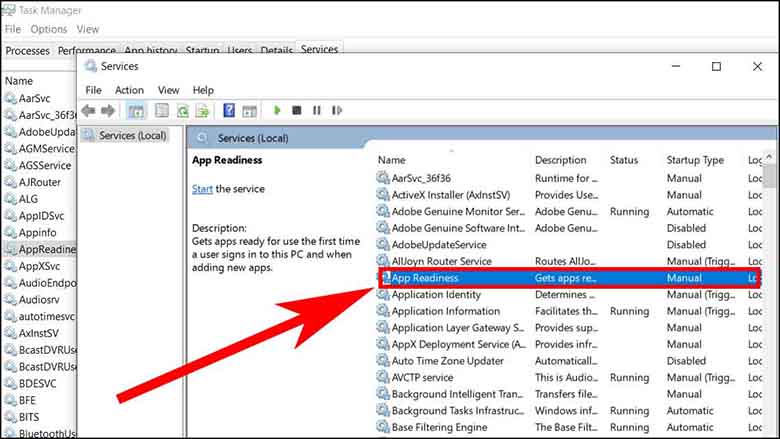
Task: Click the Refresh toolbar icon
Action: pos(182,111)
